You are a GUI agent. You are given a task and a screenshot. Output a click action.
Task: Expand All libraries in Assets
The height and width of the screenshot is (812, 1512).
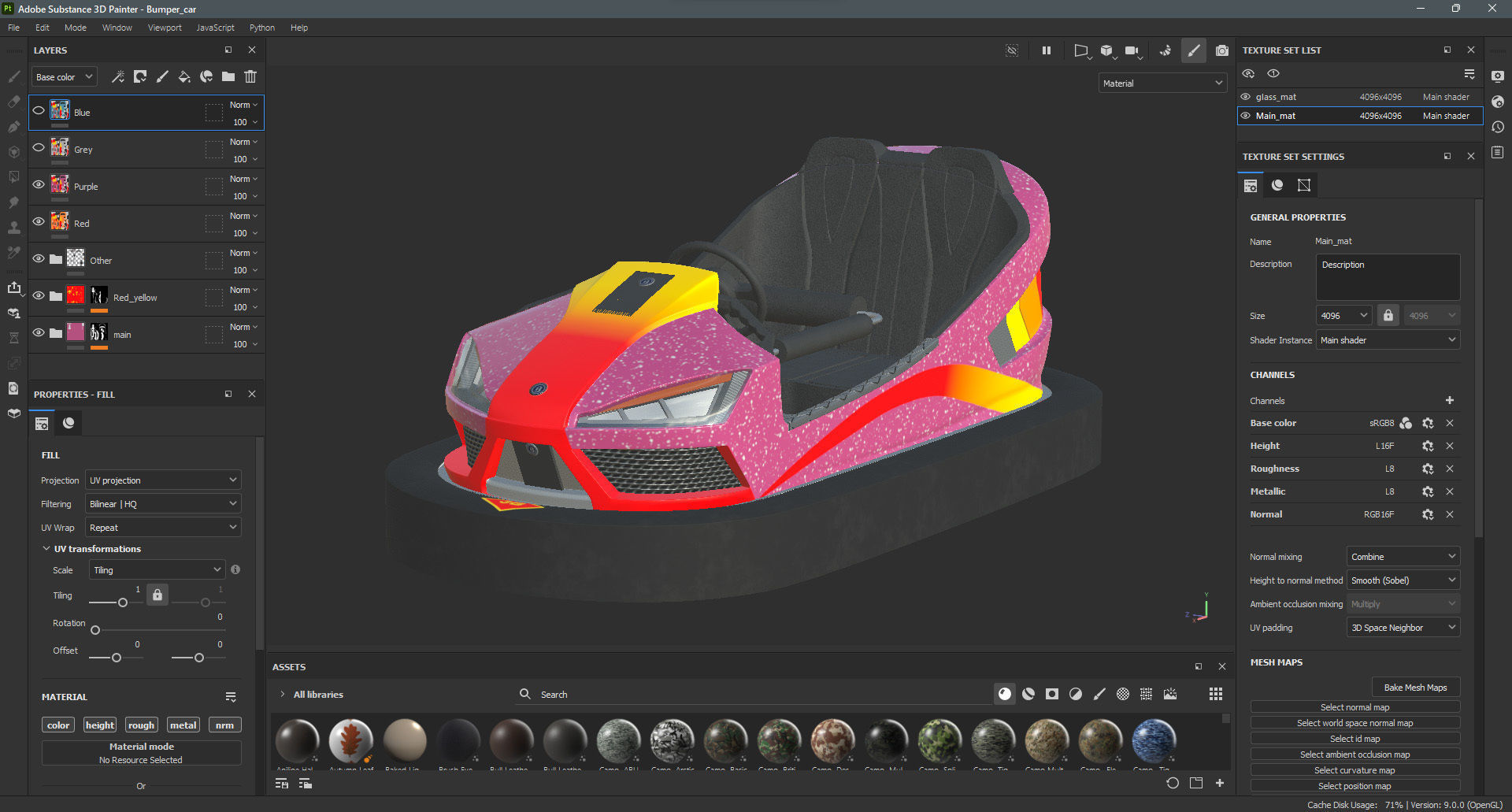[282, 694]
